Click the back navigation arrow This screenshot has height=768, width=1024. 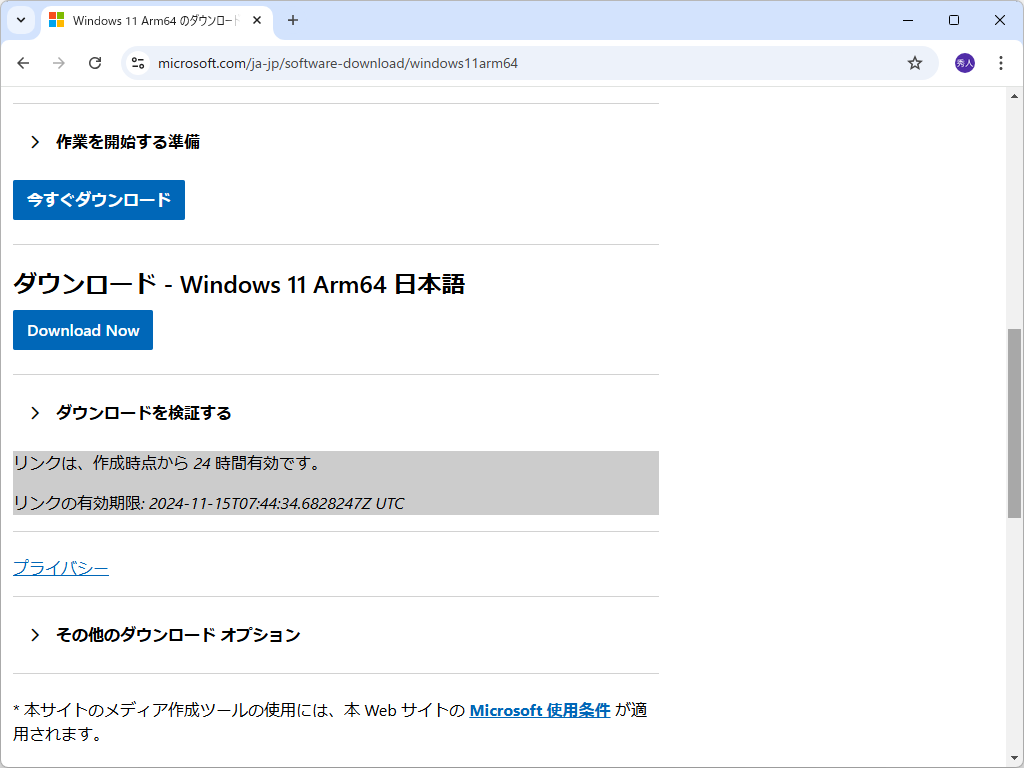click(23, 62)
